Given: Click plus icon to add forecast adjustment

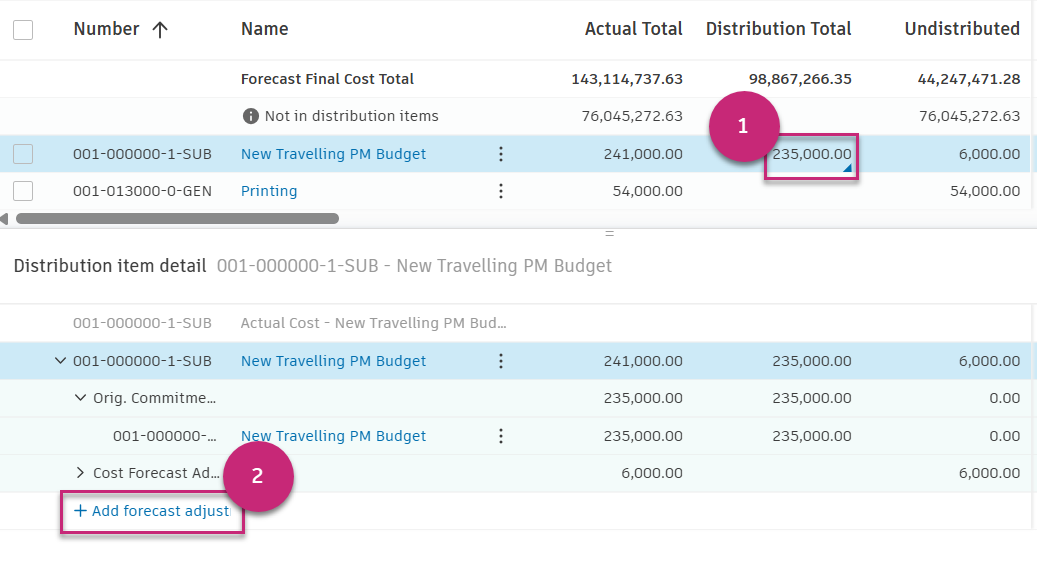Looking at the screenshot, I should pos(80,511).
